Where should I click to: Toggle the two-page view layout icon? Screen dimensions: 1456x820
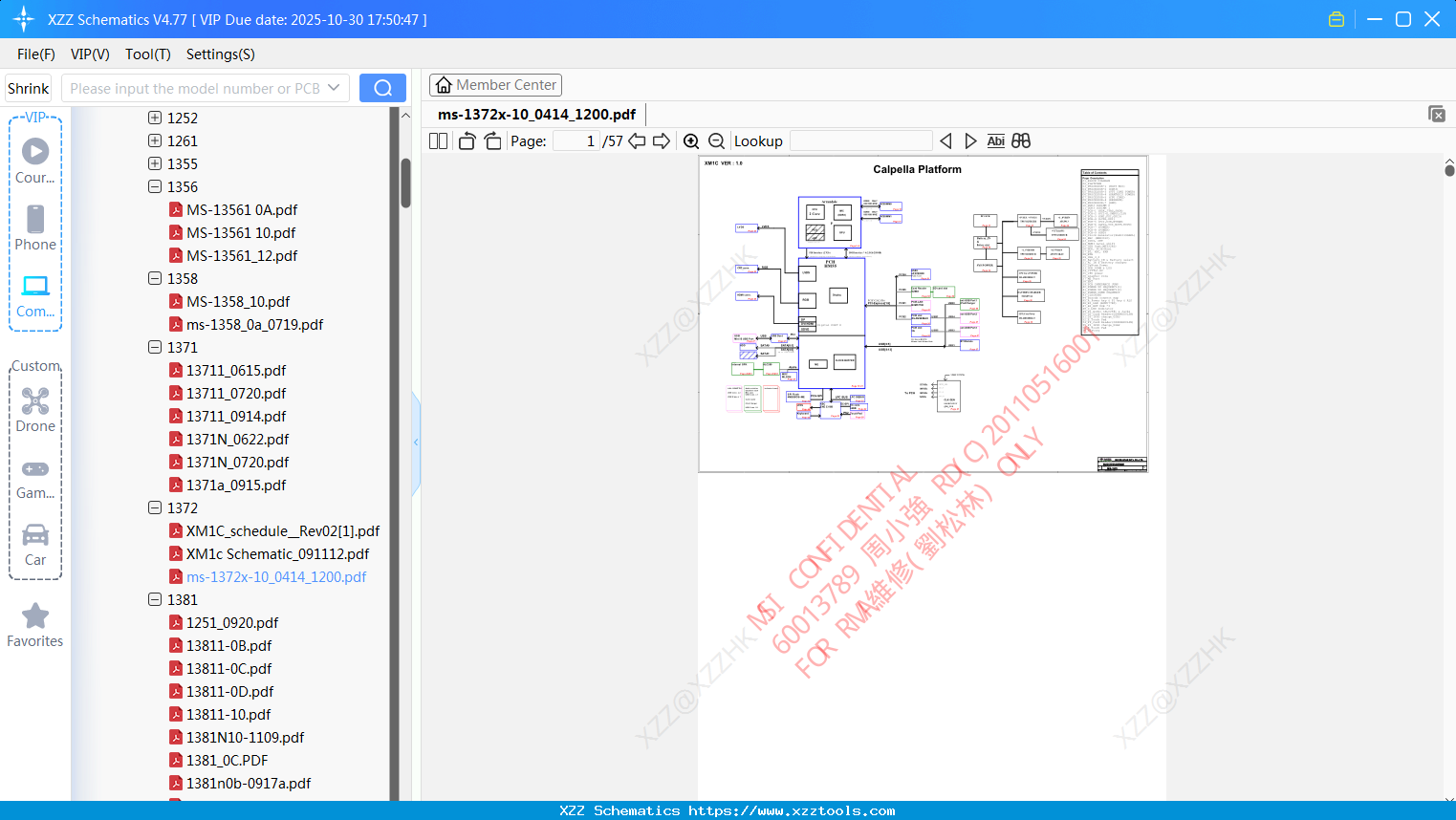439,141
